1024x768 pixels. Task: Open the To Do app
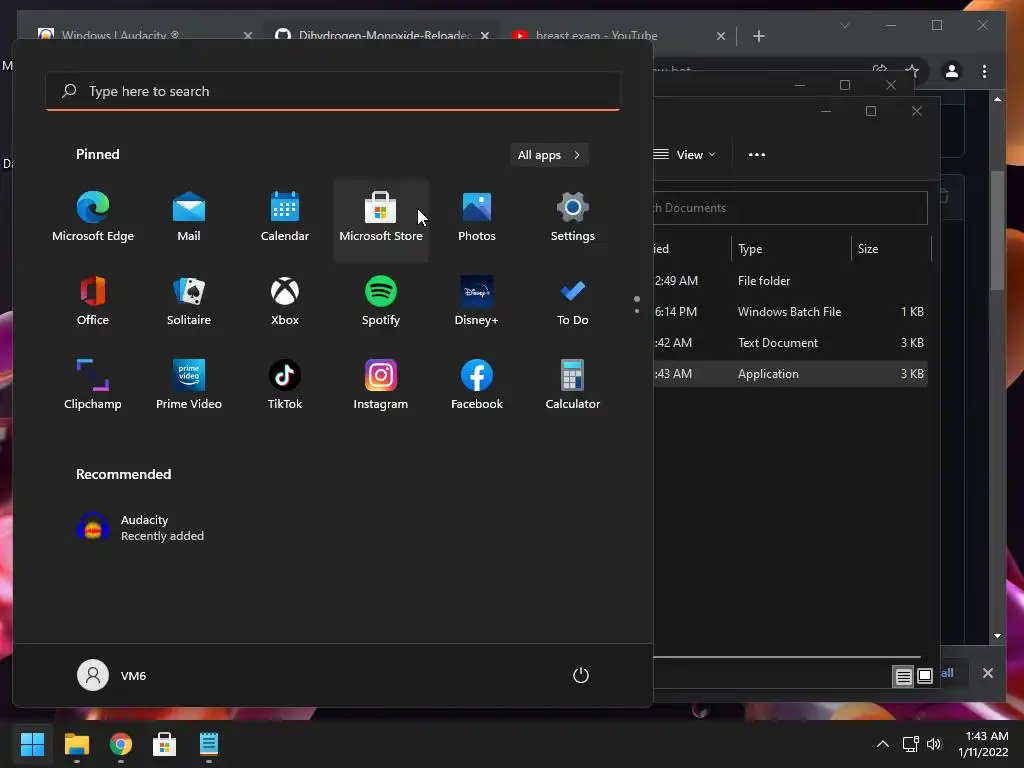tap(573, 302)
